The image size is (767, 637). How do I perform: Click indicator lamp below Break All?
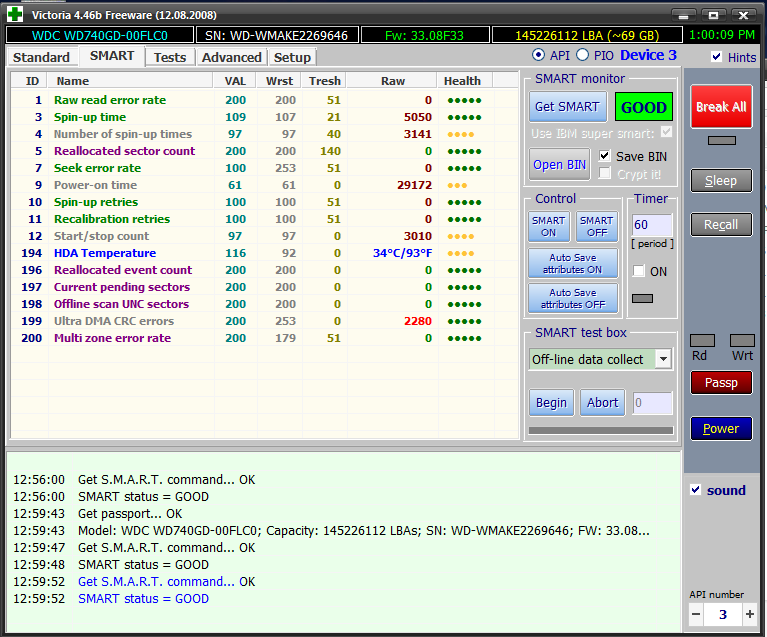click(722, 141)
